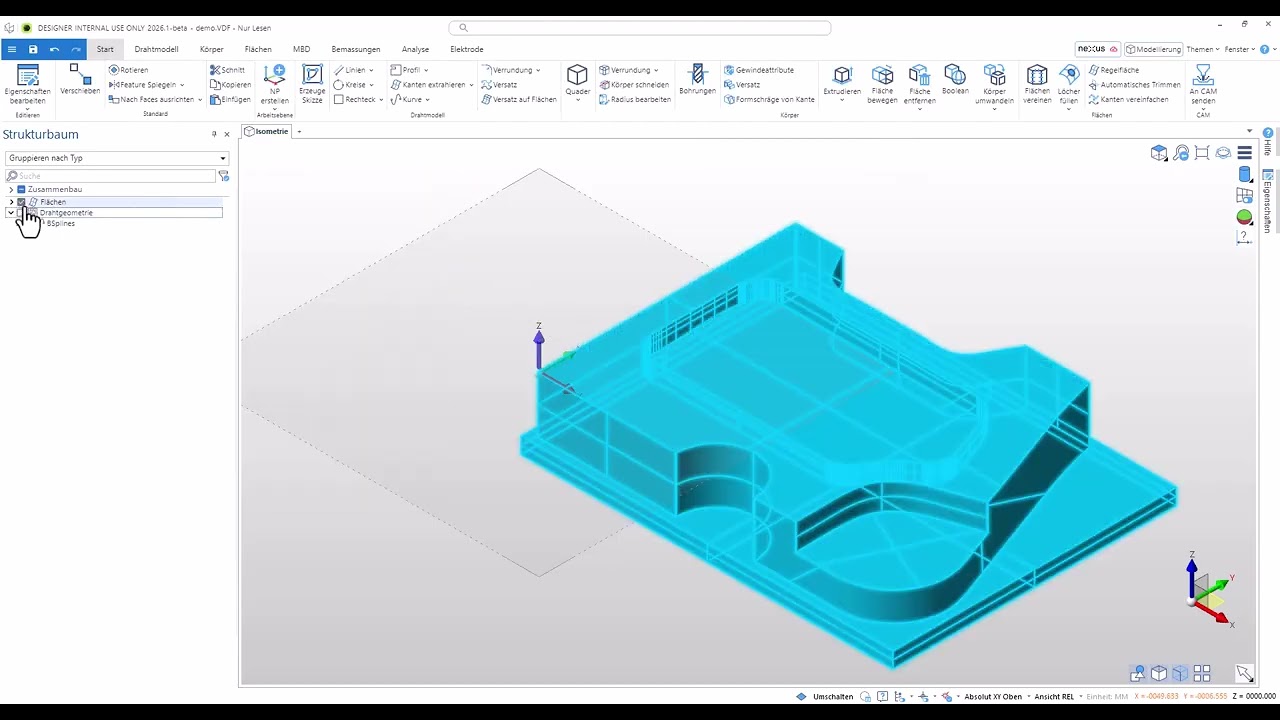The height and width of the screenshot is (720, 1280).
Task: Open the Ansicht REL dropdown
Action: tap(1056, 696)
